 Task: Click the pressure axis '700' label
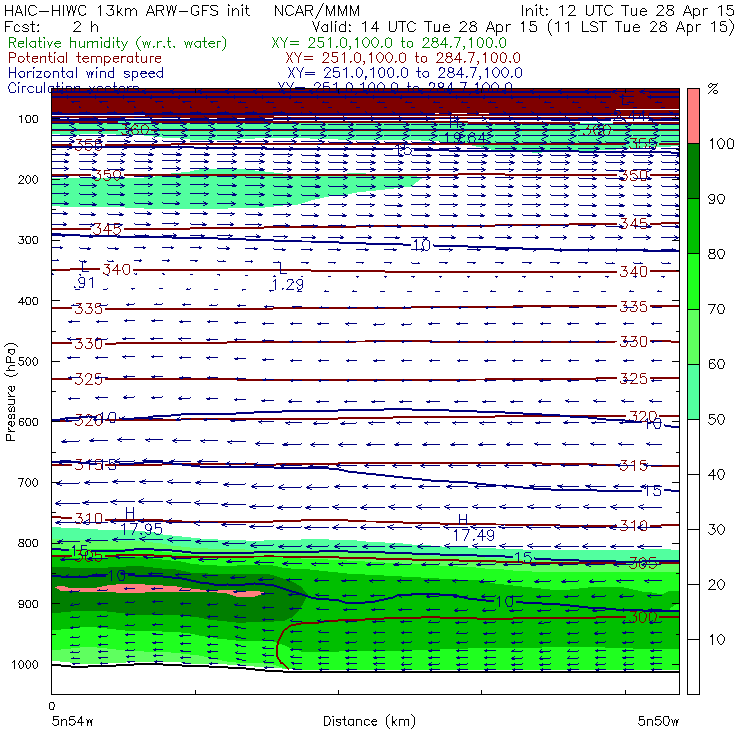coord(28,482)
